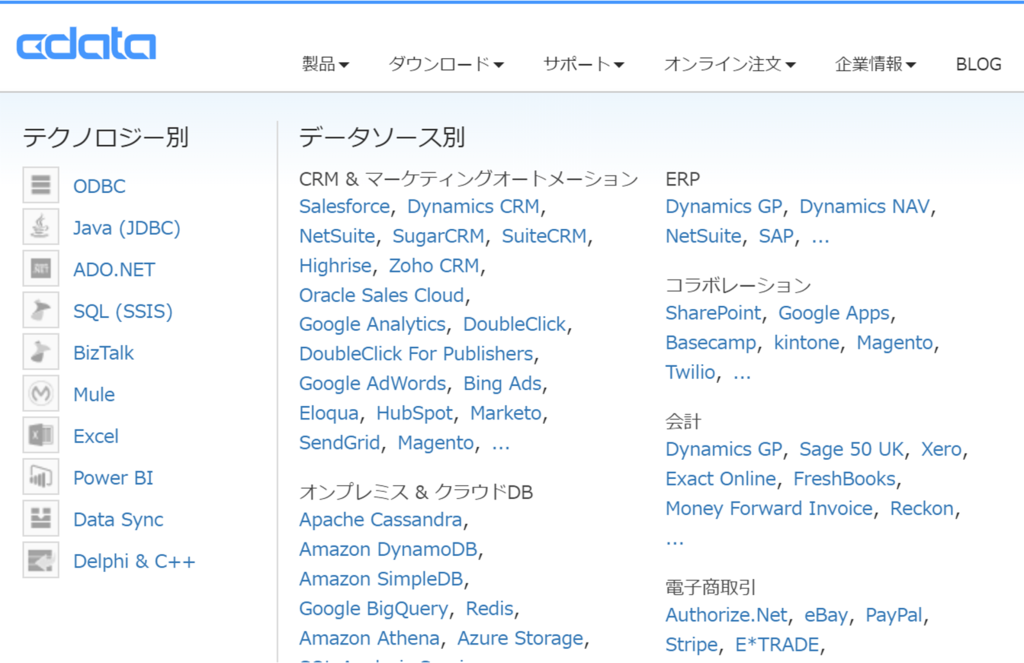Open the DoubleClick For Publishers link
Viewport: 1024px width, 663px height.
click(x=417, y=354)
